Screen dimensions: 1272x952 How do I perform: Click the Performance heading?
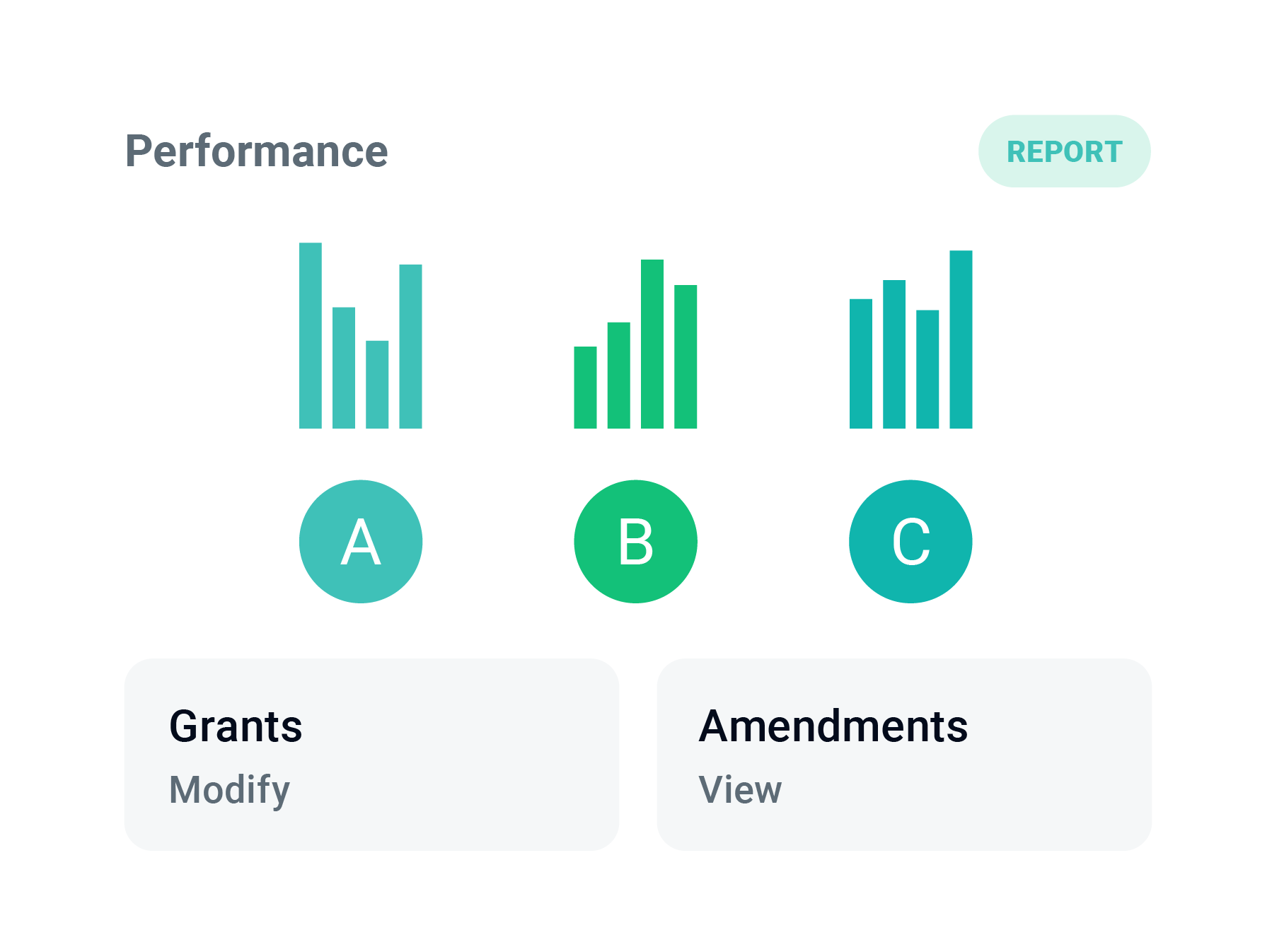(257, 151)
